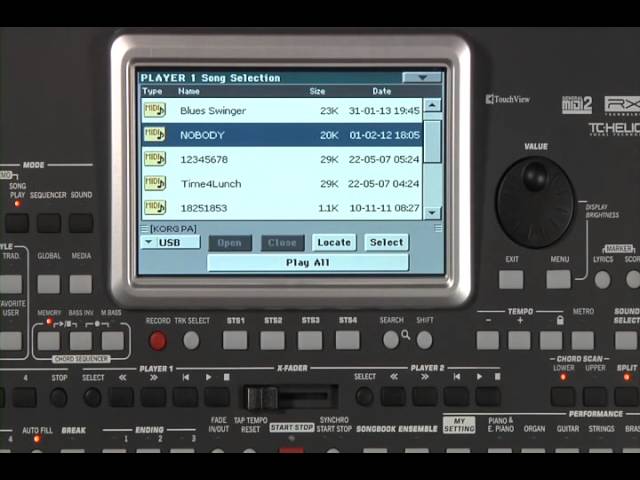This screenshot has width=640, height=480.
Task: Tap the 1.1K size cell
Action: 328,208
